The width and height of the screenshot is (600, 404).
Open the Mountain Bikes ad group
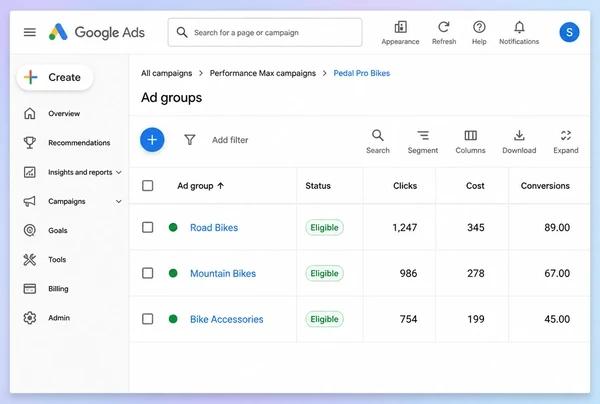[223, 273]
